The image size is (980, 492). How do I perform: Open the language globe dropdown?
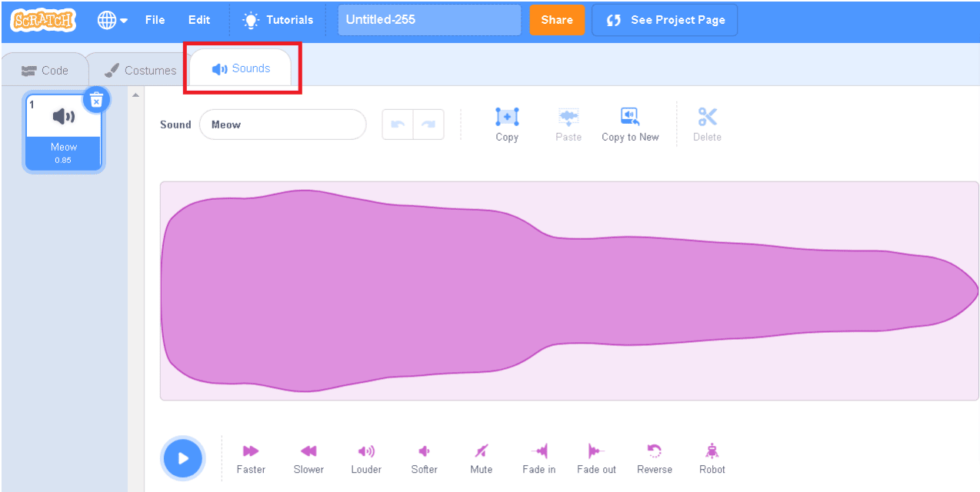pyautogui.click(x=112, y=20)
